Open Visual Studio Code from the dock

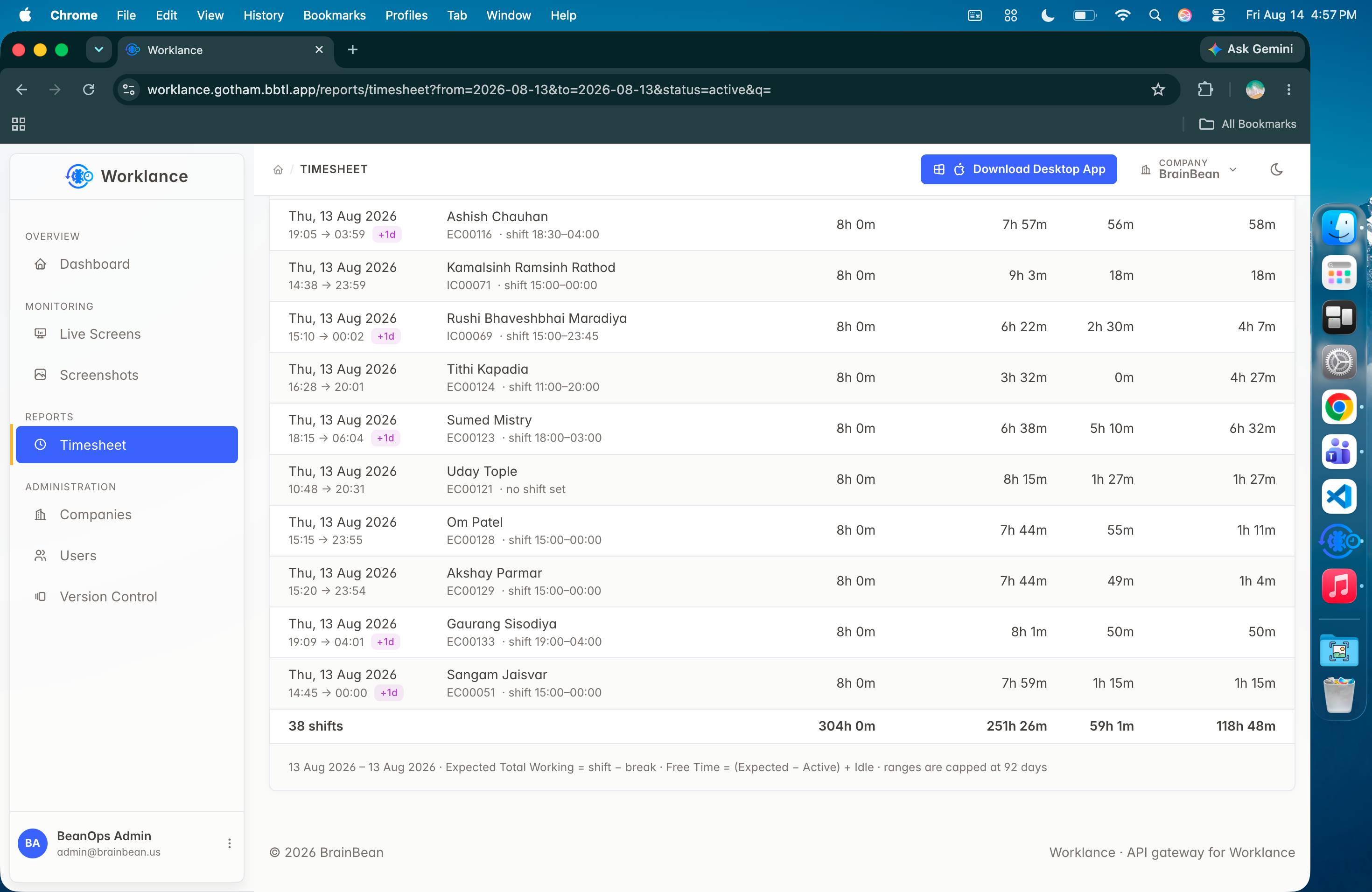[x=1338, y=496]
